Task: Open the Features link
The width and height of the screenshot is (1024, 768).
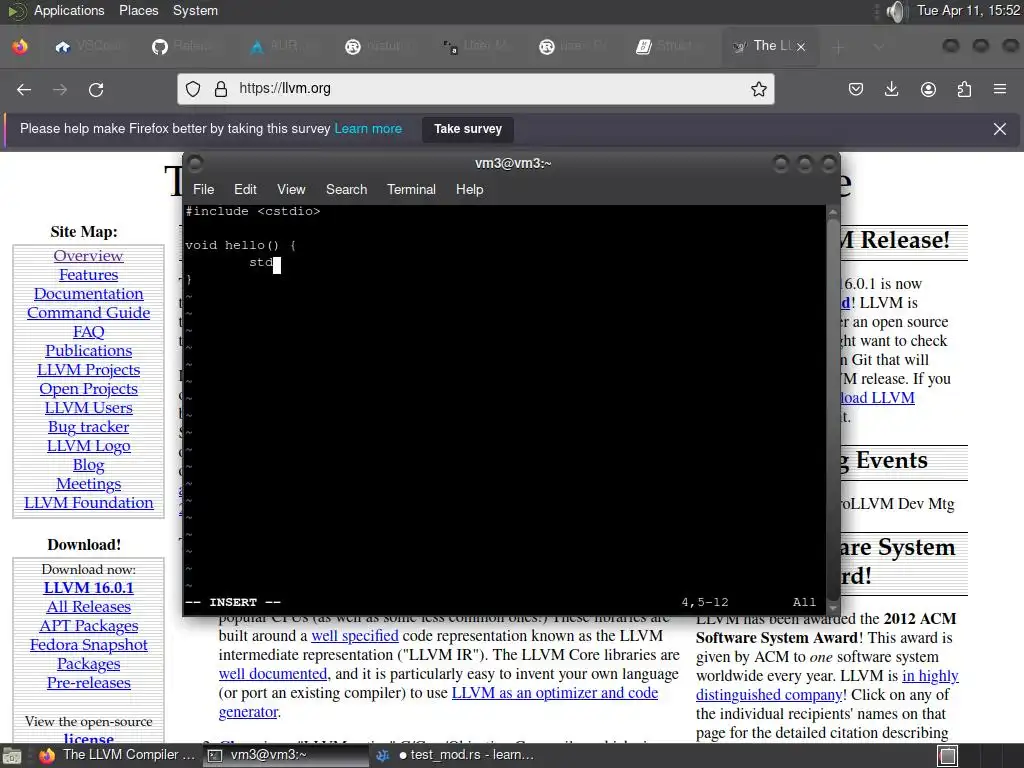Action: 88,275
